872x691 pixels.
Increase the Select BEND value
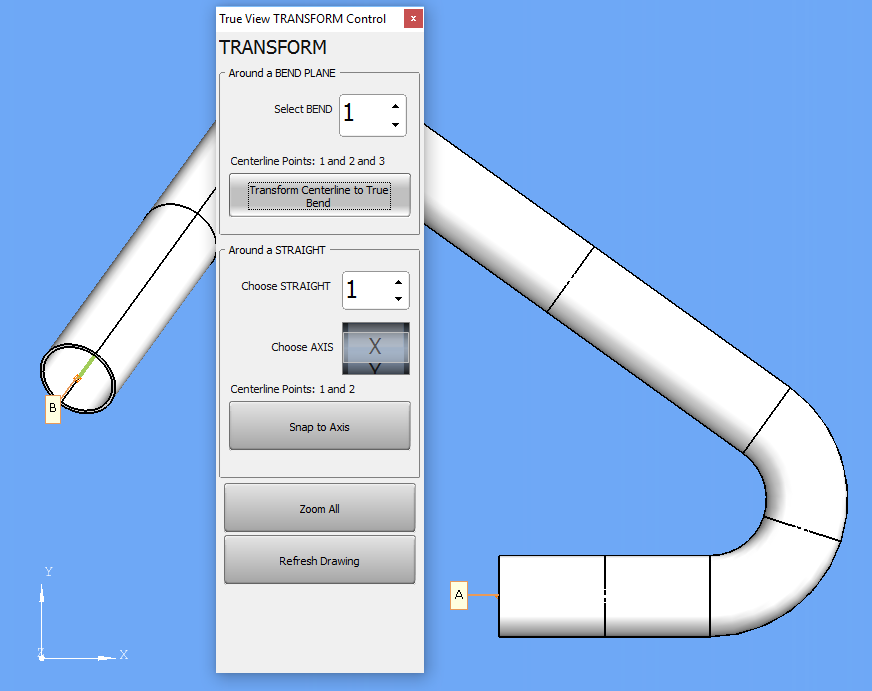coord(396,106)
